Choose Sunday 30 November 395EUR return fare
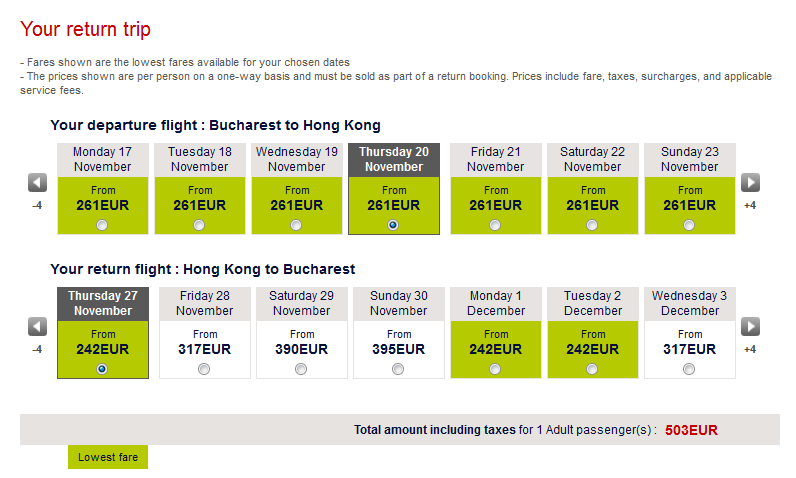Viewport: 796px width, 478px height. point(398,348)
